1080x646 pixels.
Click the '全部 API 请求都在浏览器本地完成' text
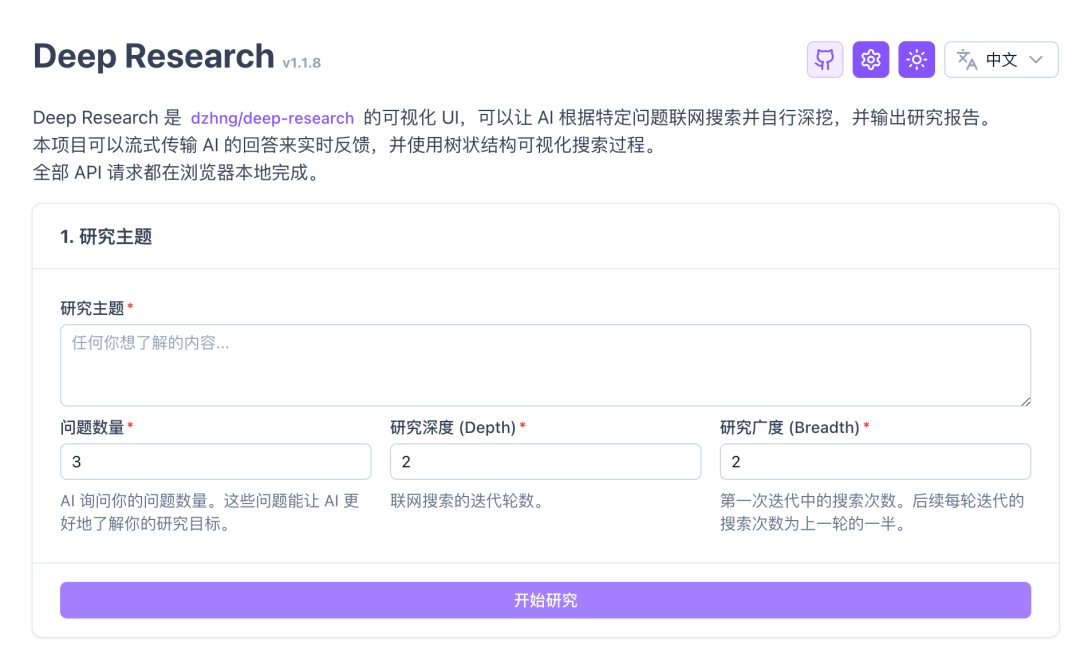(x=177, y=172)
